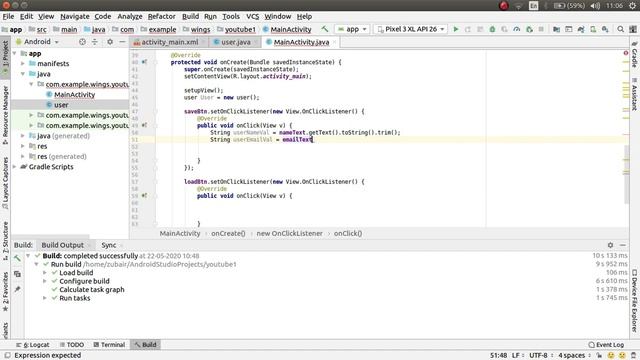Image resolution: width=640 pixels, height=360 pixels.
Task: Click the Attach debugger to process icon
Action: click(529, 29)
